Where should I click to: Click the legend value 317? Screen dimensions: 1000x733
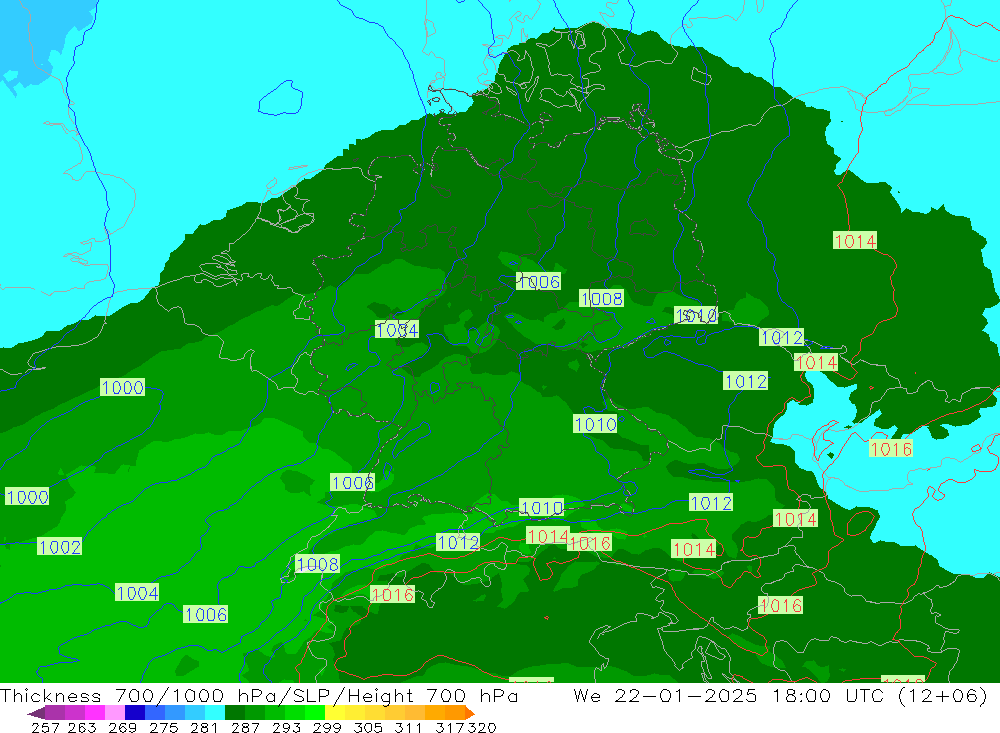tap(450, 727)
